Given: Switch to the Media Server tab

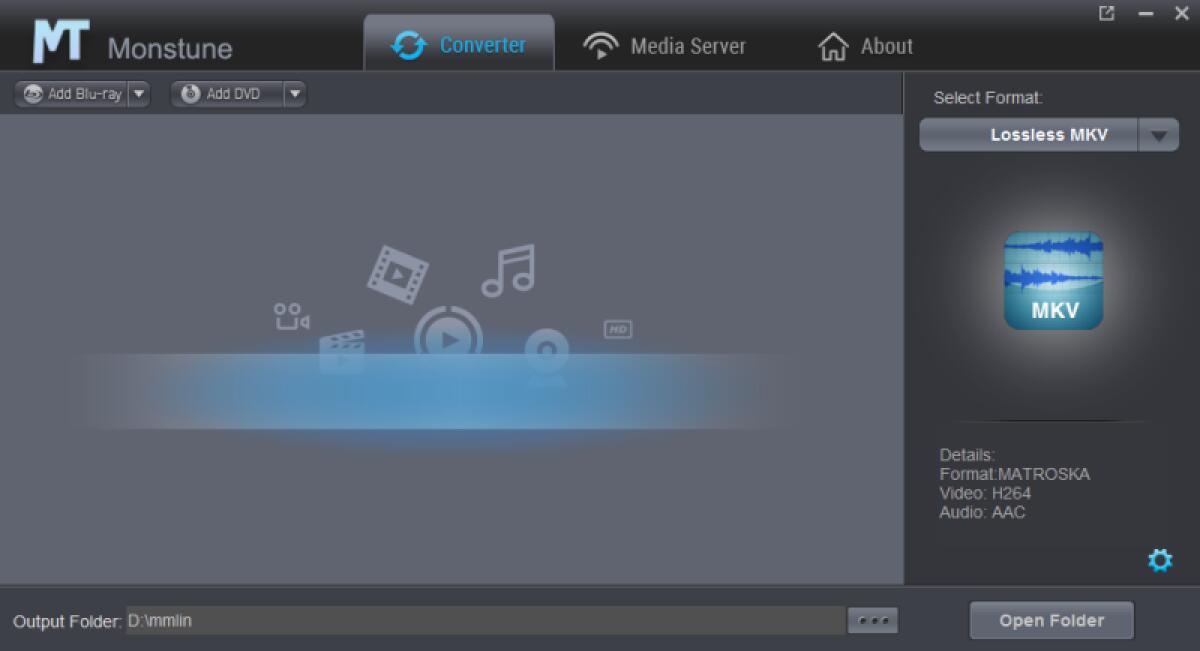Looking at the screenshot, I should [x=665, y=46].
